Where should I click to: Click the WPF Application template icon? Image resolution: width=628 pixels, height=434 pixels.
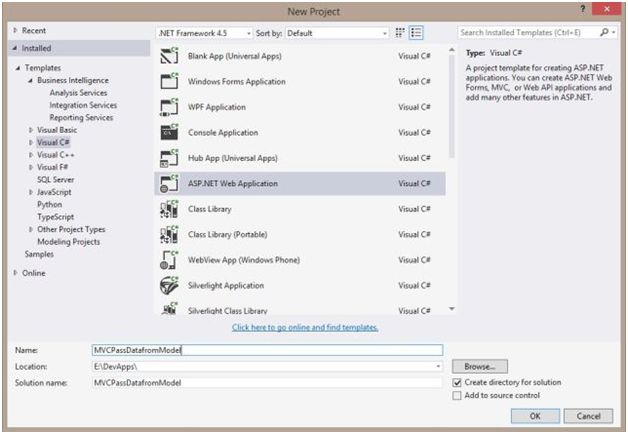169,107
